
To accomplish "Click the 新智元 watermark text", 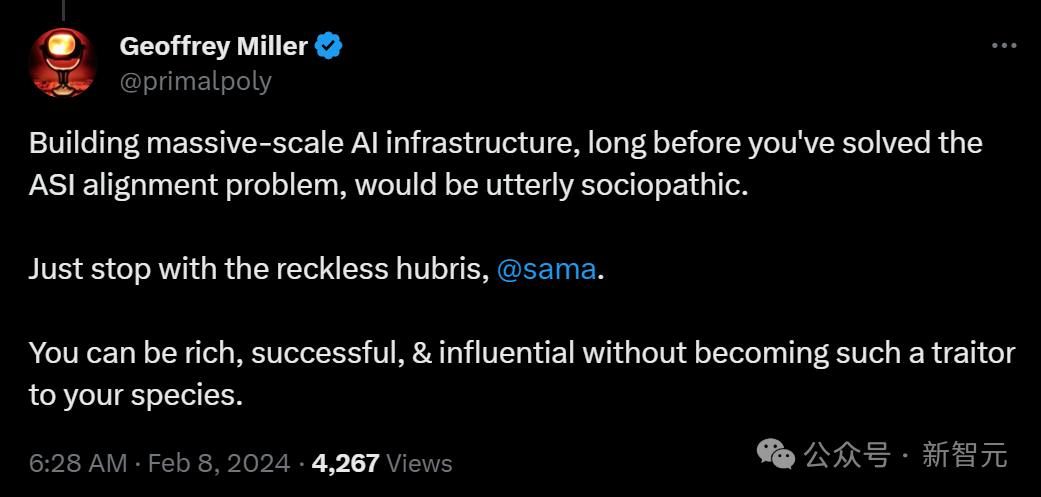I will (964, 456).
